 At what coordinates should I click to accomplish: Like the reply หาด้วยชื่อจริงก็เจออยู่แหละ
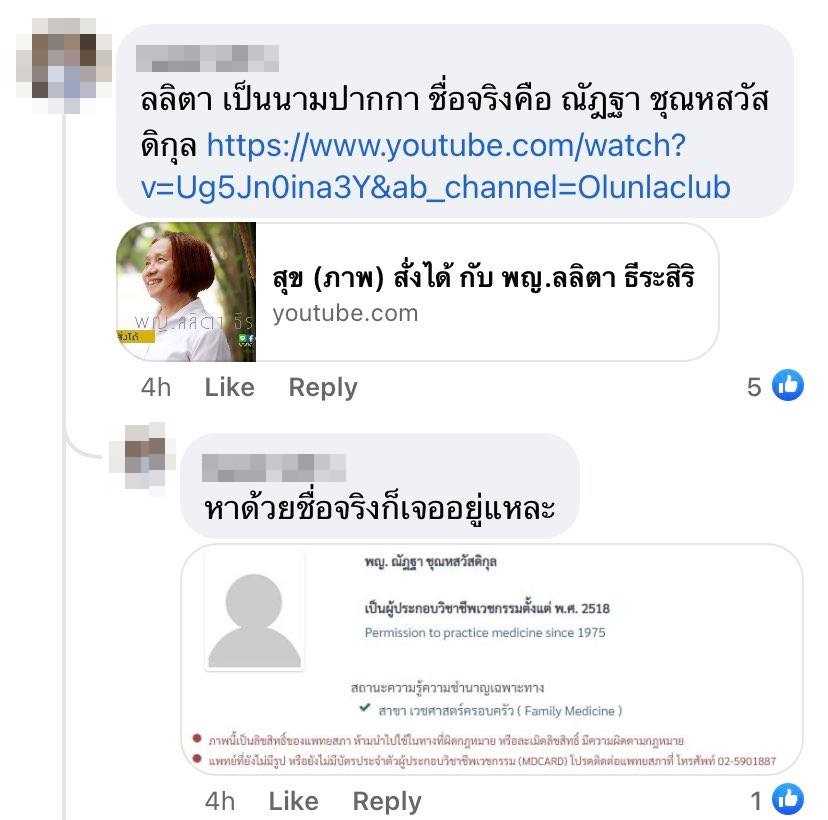coord(294,801)
